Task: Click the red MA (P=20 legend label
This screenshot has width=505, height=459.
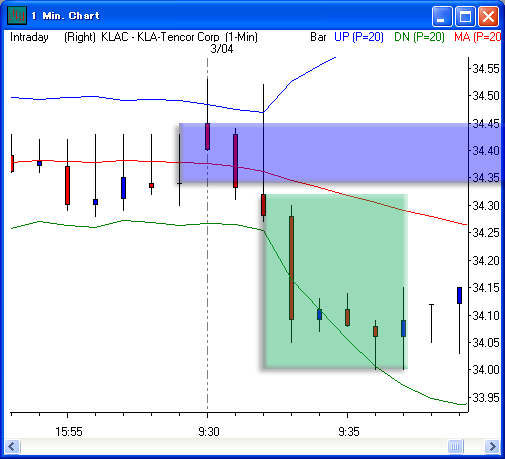Action: [477, 37]
